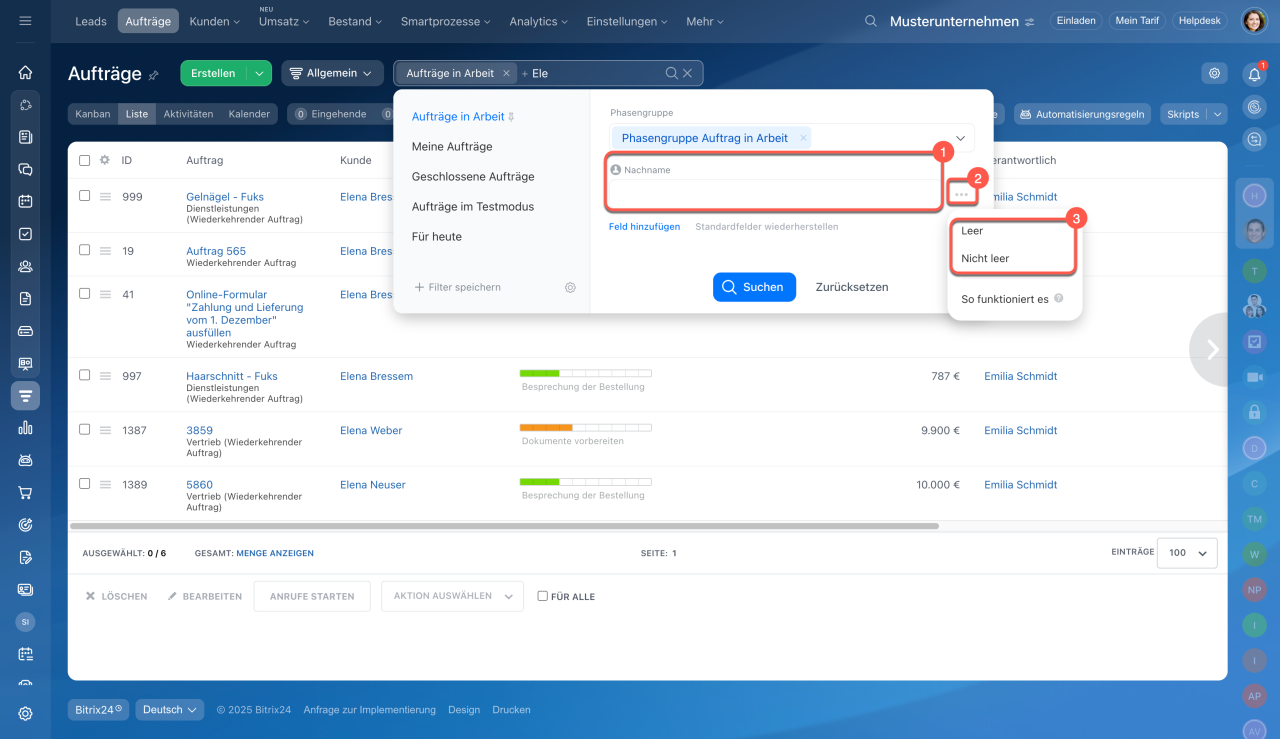
Task: Check the row checkbox for order 999
Action: (x=84, y=196)
